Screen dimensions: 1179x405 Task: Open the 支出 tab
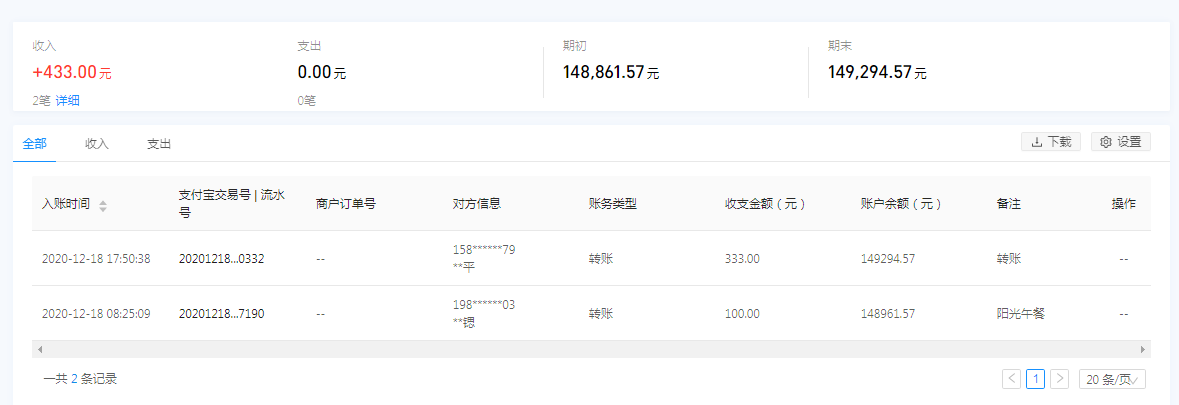(159, 144)
